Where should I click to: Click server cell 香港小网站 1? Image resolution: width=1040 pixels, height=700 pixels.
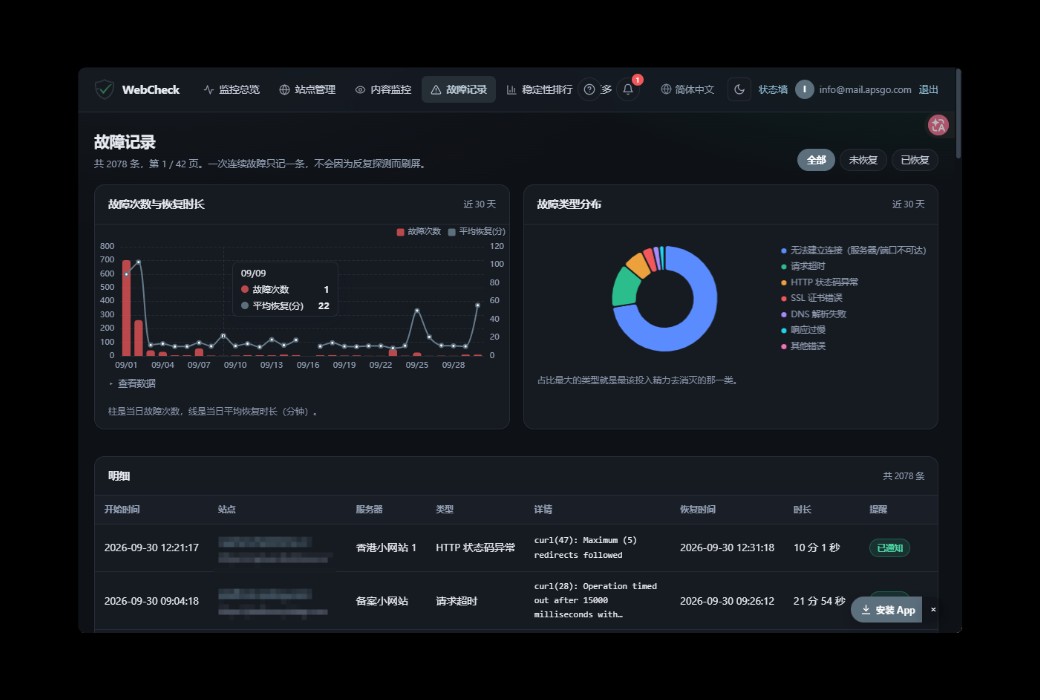(386, 548)
